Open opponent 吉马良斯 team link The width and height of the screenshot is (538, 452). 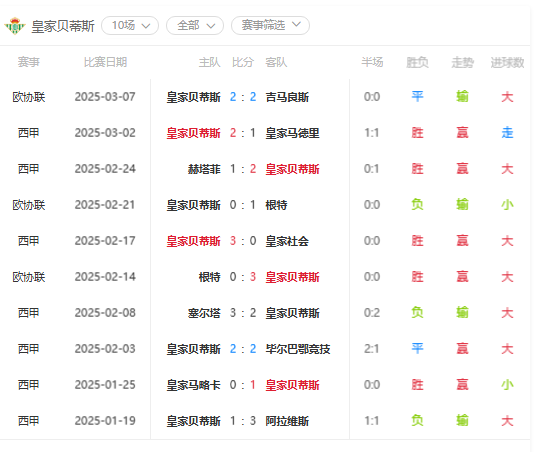pyautogui.click(x=287, y=97)
